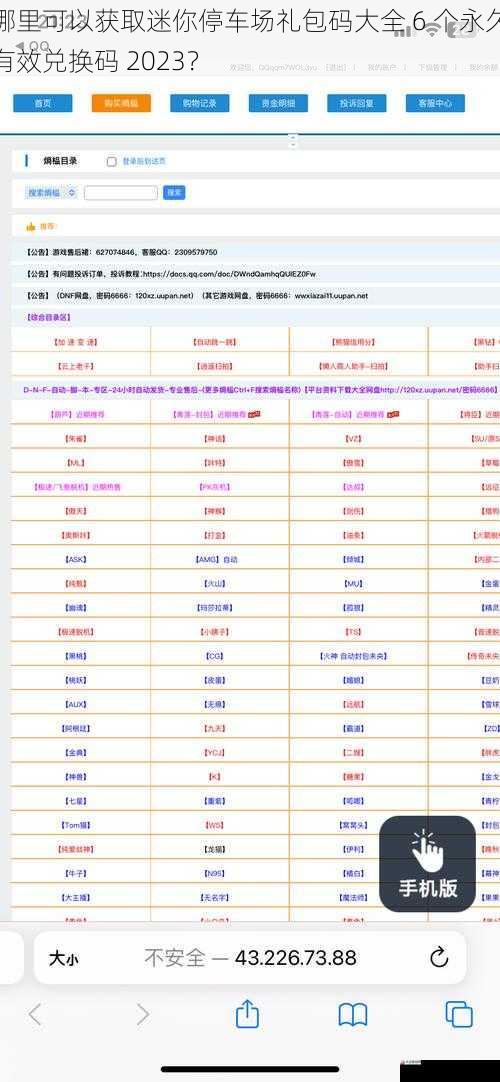Focus the search text input field
500x1082 pixels.
point(121,193)
